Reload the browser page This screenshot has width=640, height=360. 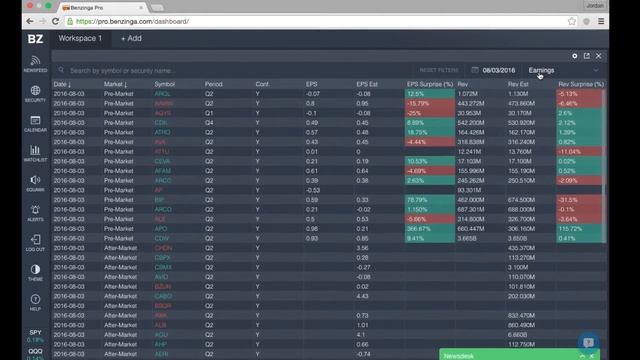coord(56,21)
